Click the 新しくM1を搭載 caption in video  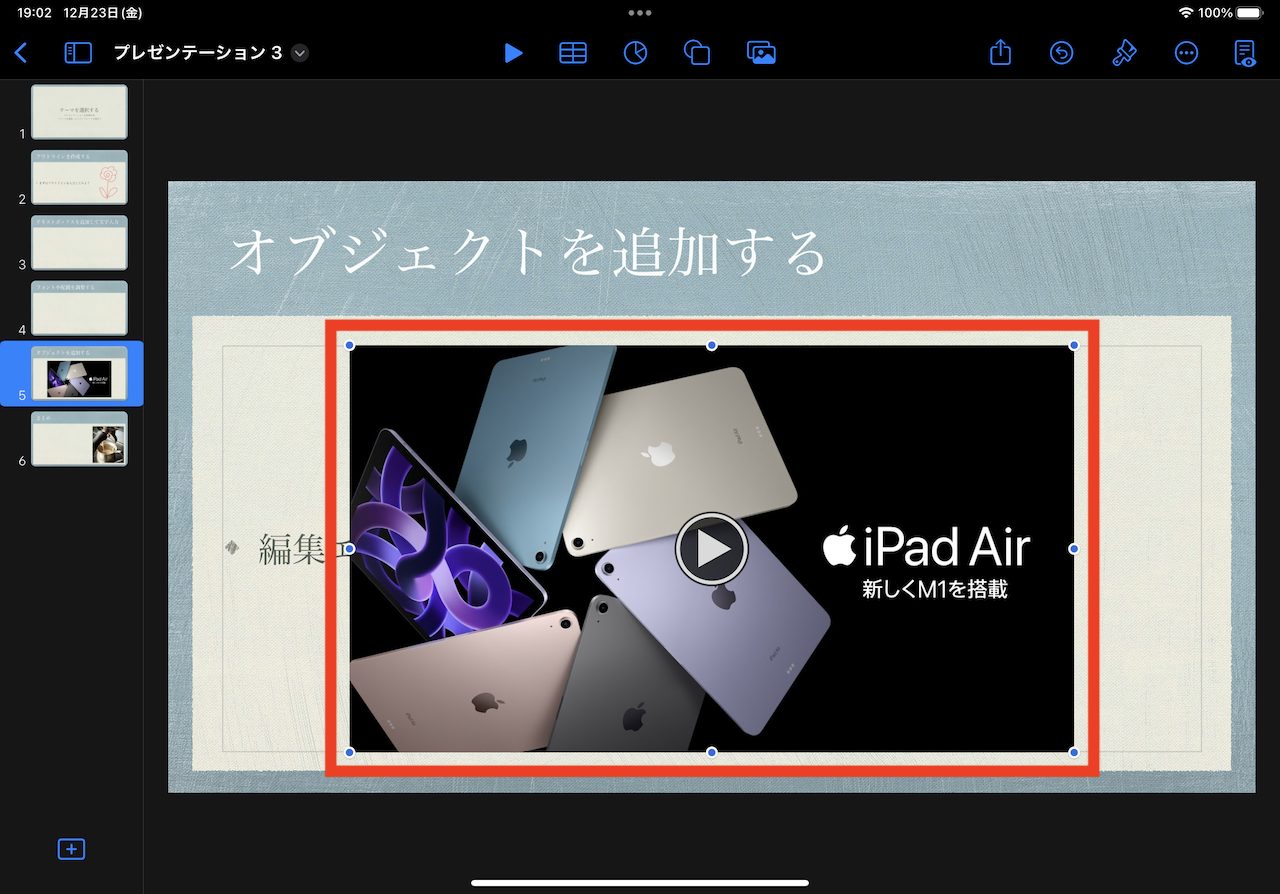point(935,590)
